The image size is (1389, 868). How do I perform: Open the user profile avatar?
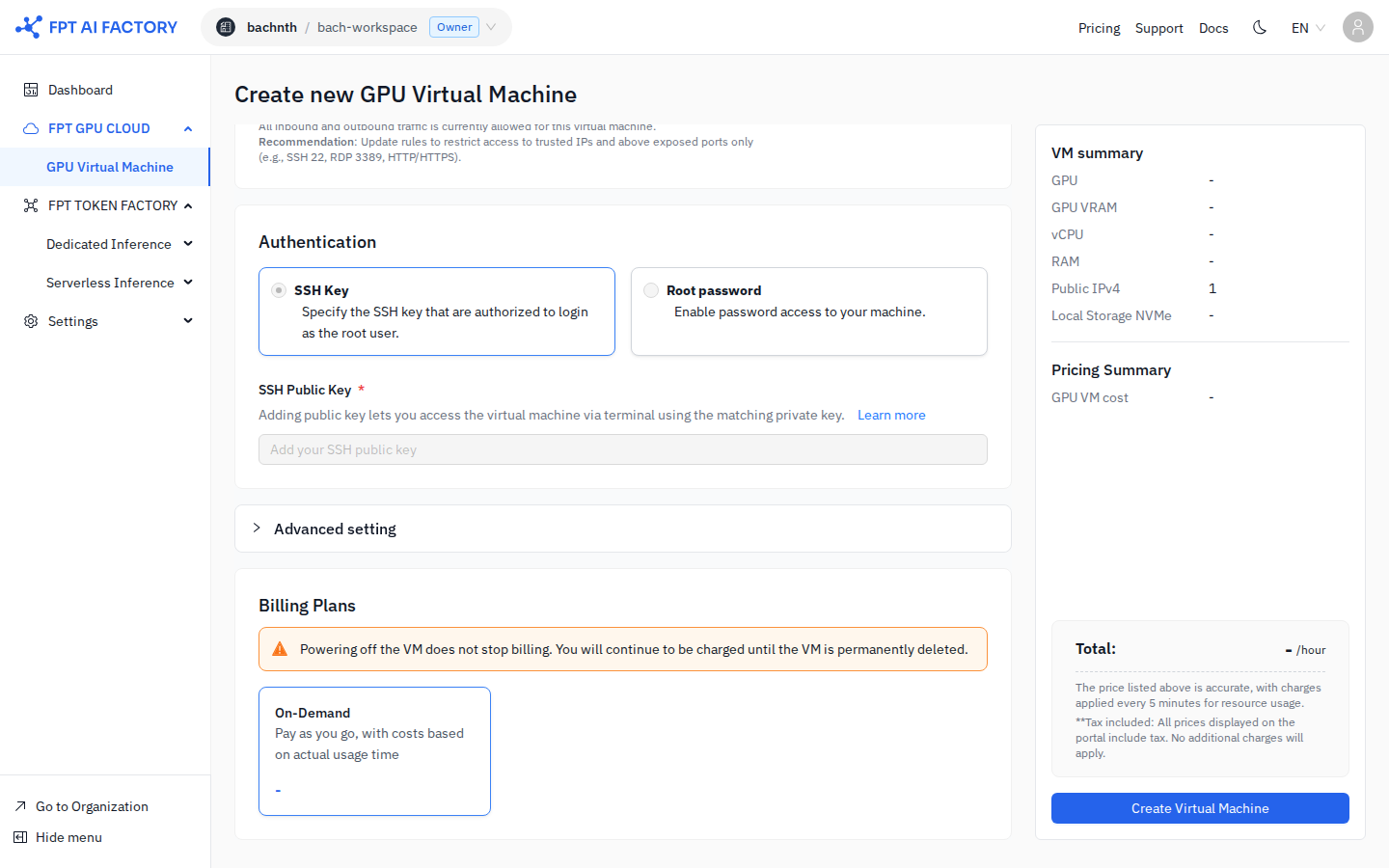pos(1358,27)
